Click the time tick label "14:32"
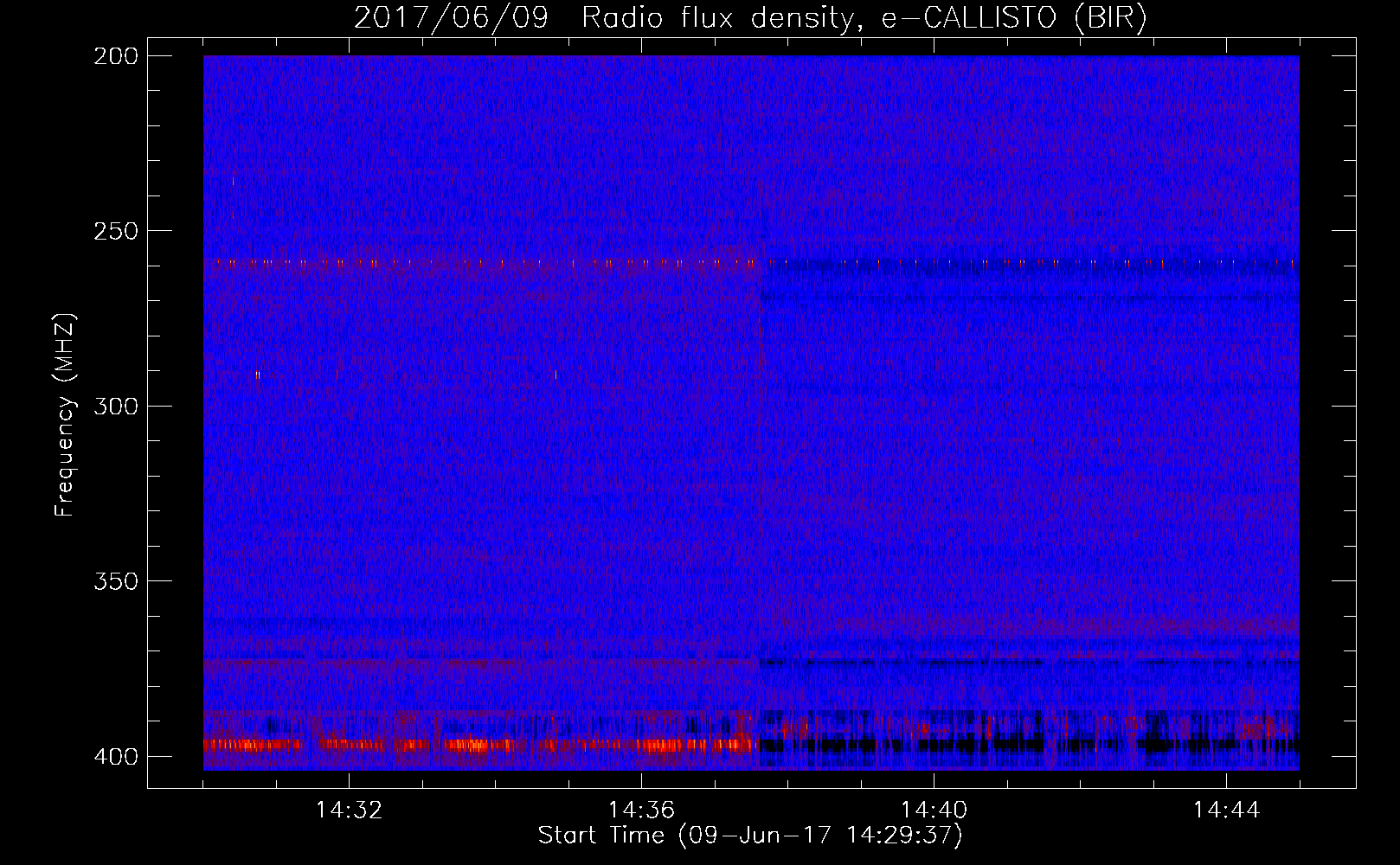 [349, 810]
